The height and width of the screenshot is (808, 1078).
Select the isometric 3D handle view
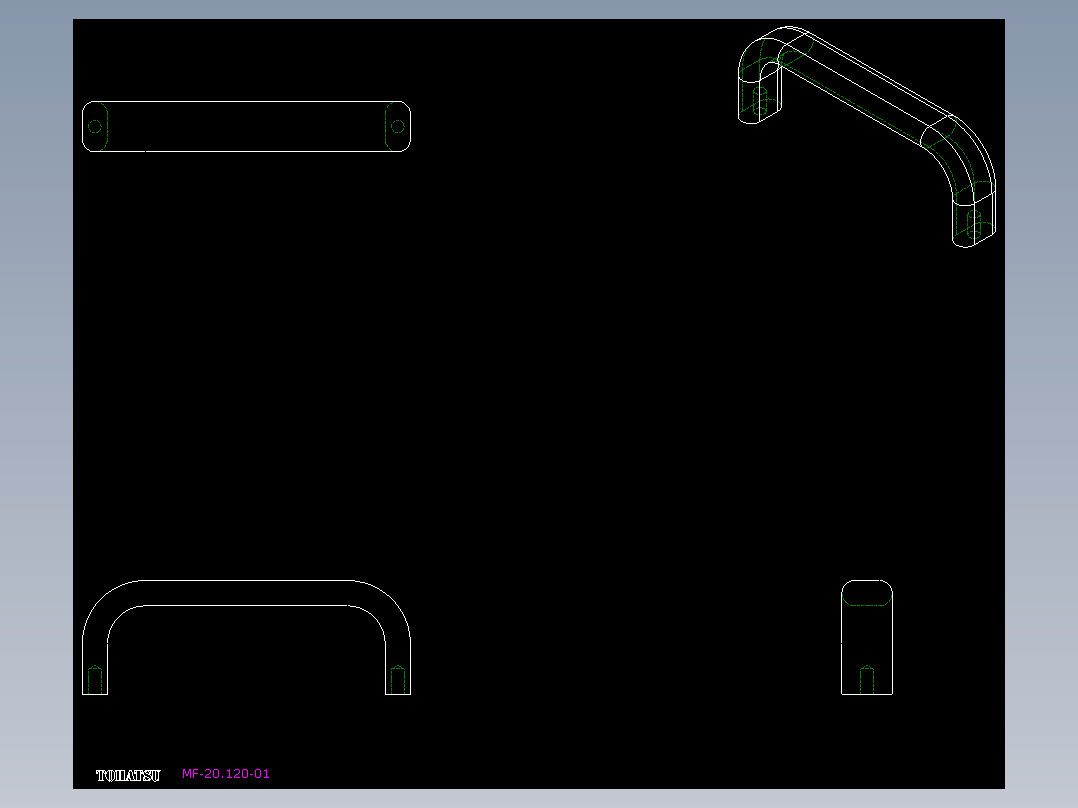pos(866,137)
